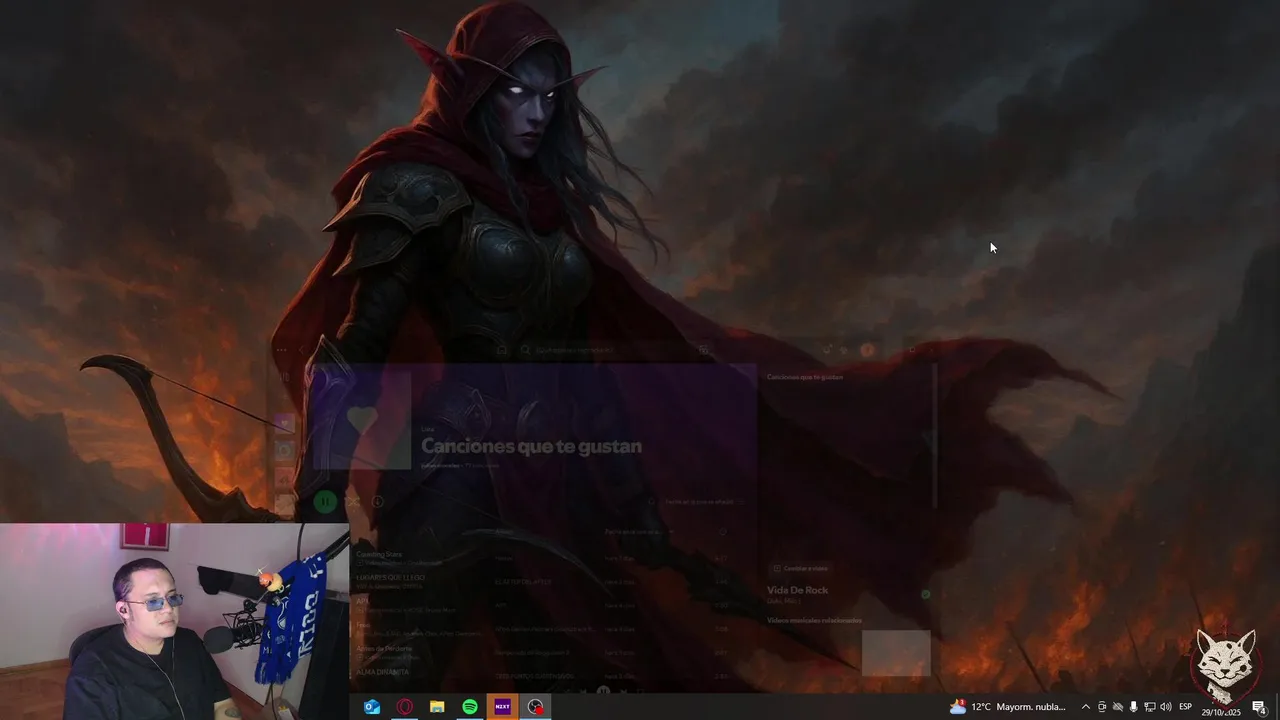The height and width of the screenshot is (720, 1280).
Task: Open the NZXT app taskbar icon
Action: (x=502, y=707)
